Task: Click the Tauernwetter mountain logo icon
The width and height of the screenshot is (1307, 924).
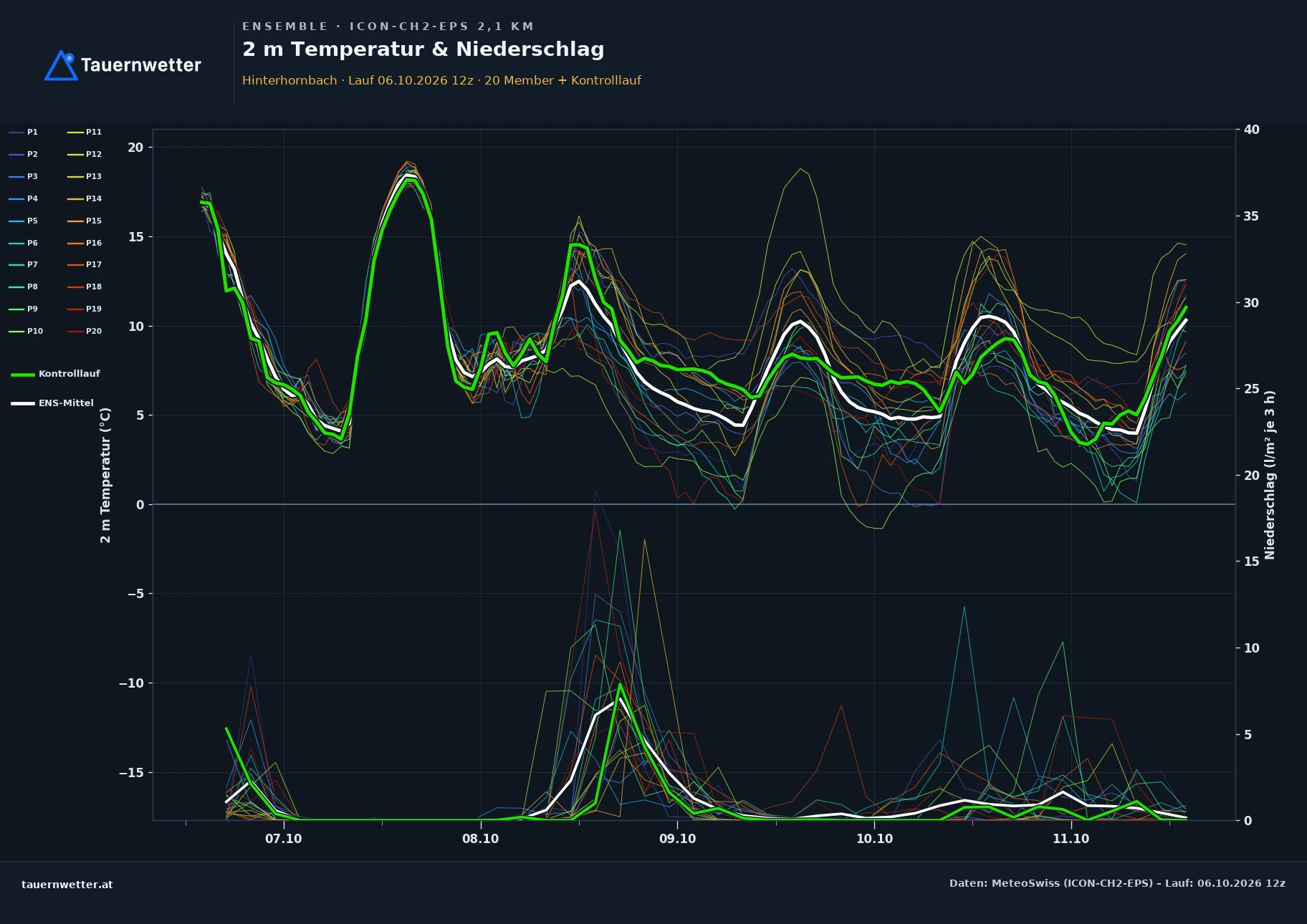Action: pos(61,65)
